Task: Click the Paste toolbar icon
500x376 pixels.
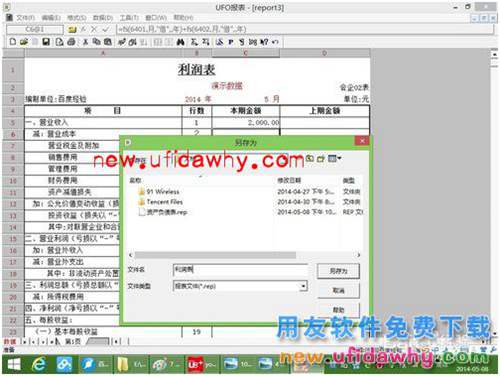Action: coord(108,42)
